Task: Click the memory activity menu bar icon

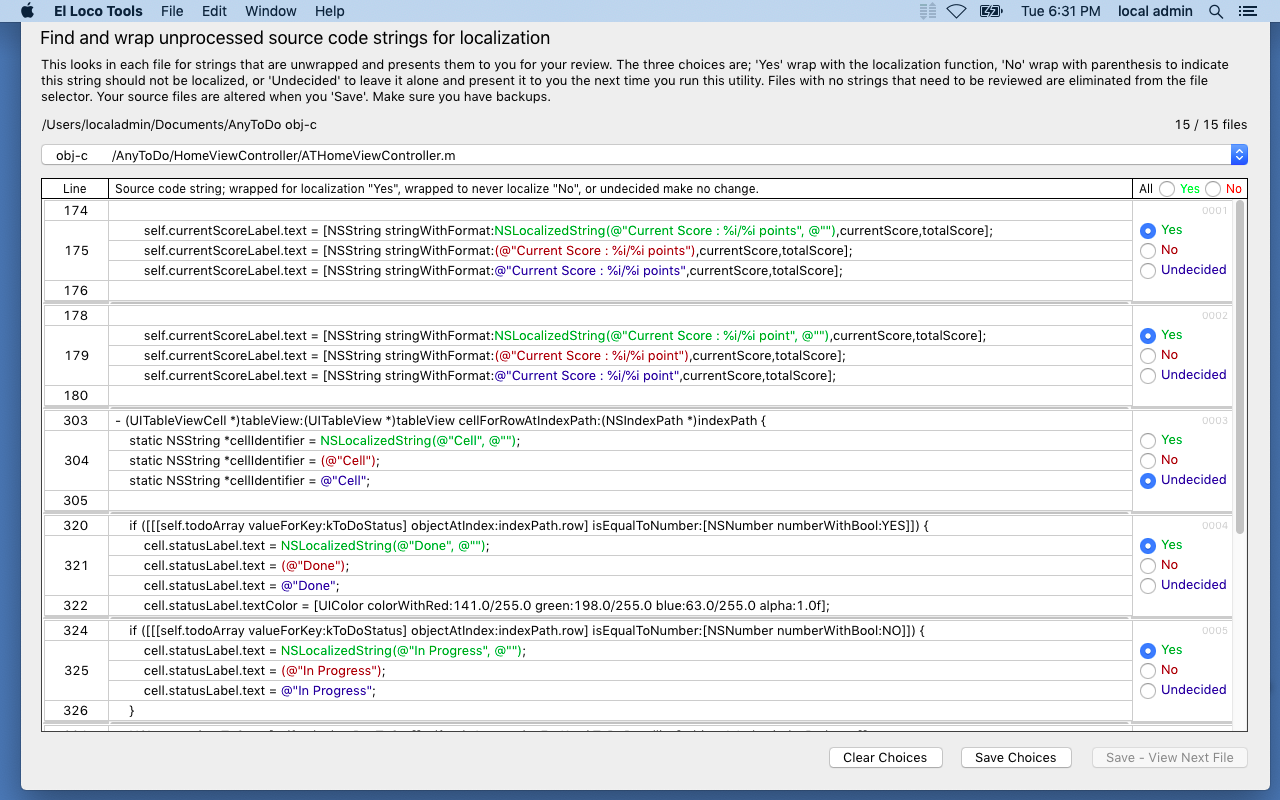Action: (927, 11)
